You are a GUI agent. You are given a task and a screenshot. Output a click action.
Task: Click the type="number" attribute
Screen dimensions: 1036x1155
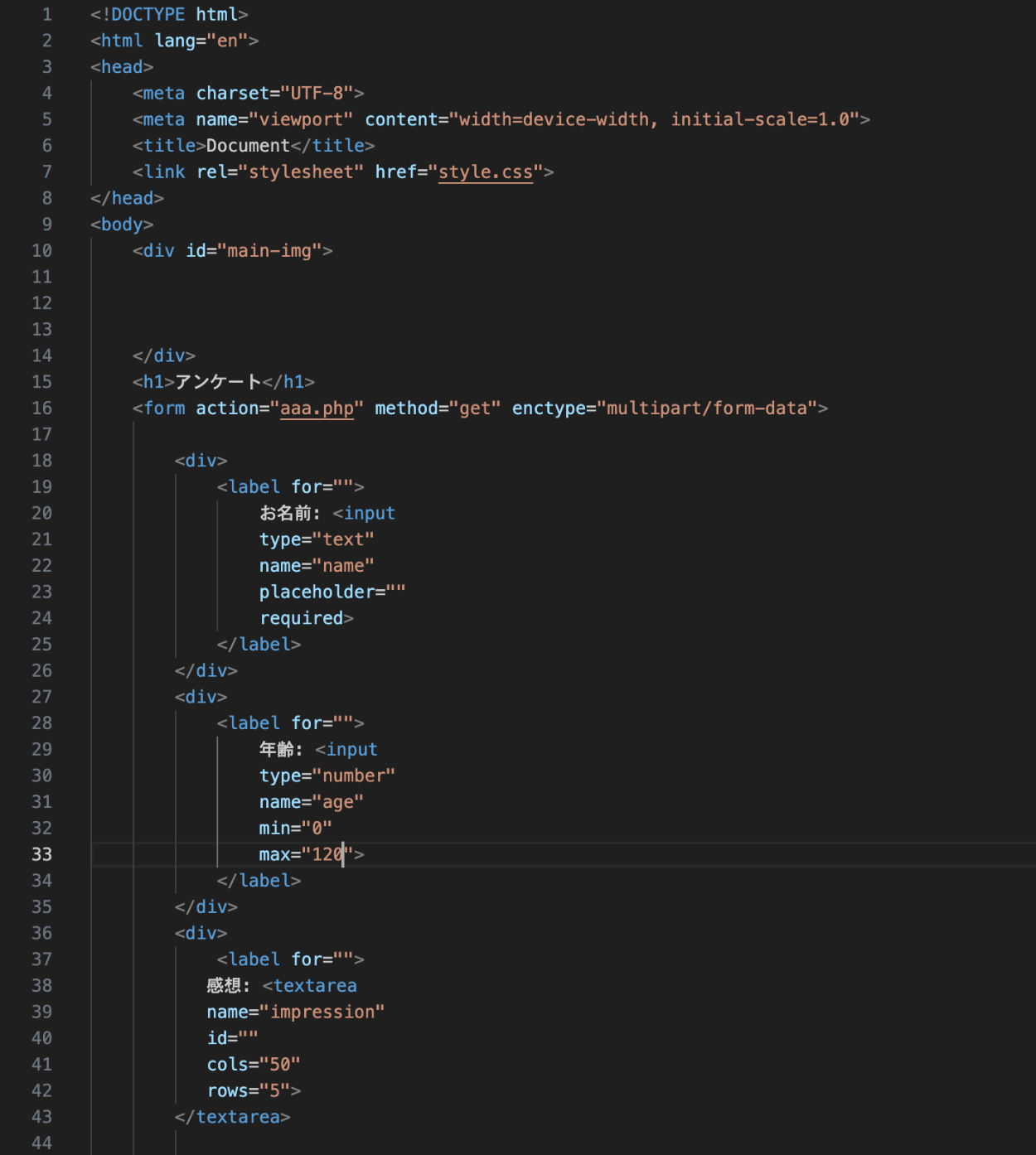click(x=327, y=776)
